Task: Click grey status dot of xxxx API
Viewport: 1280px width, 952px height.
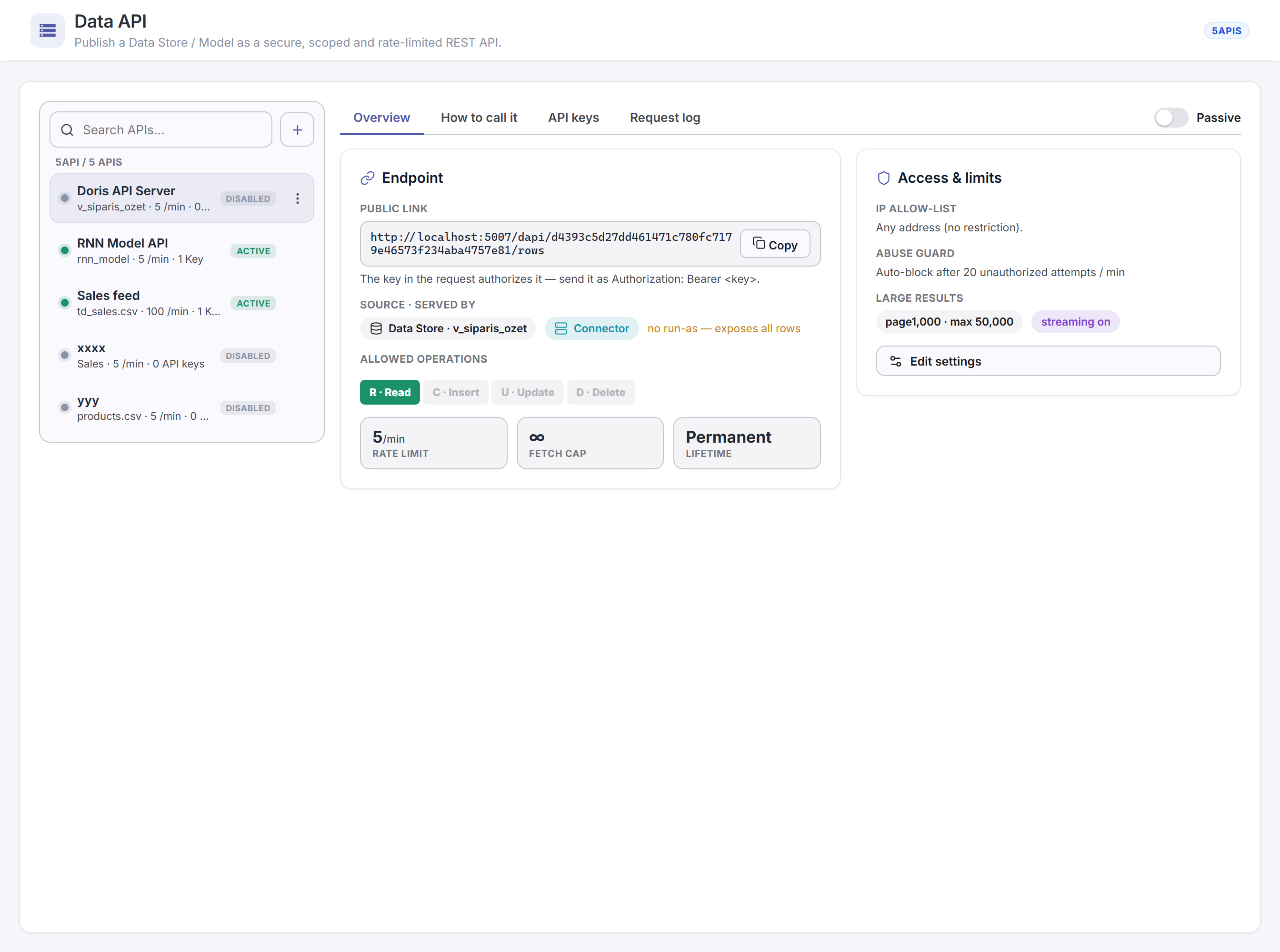Action: [65, 356]
